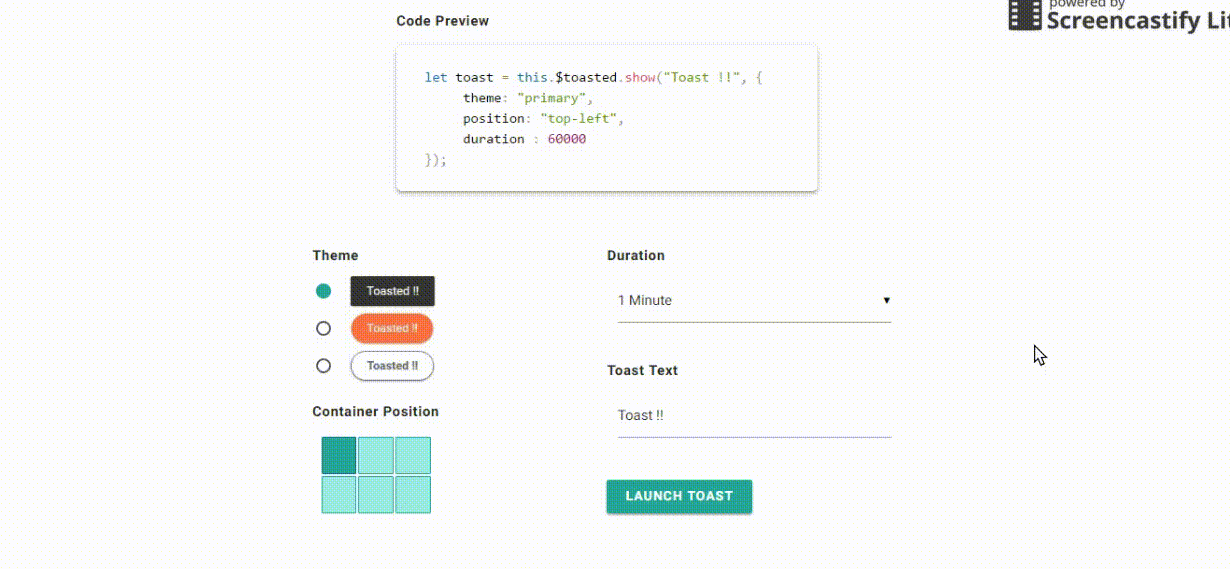The image size is (1230, 569).
Task: Select the bottom-center container position cell
Action: click(376, 494)
